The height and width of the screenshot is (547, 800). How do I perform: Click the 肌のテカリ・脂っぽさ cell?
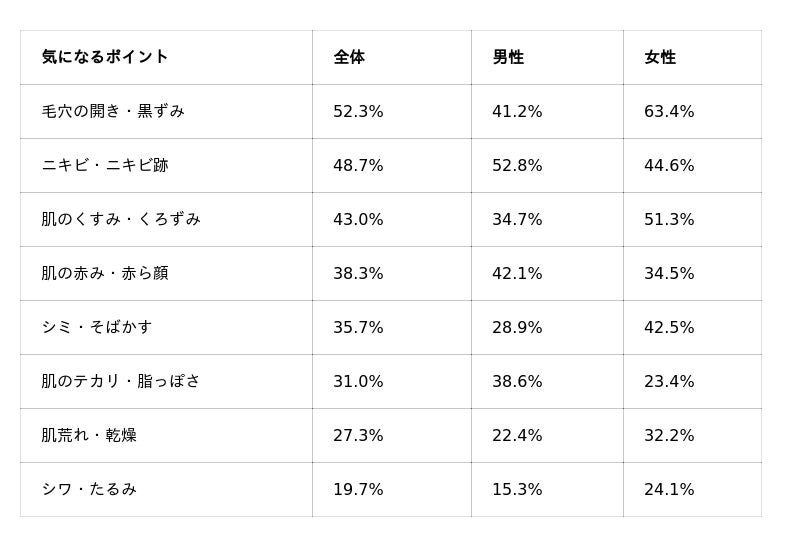121,381
